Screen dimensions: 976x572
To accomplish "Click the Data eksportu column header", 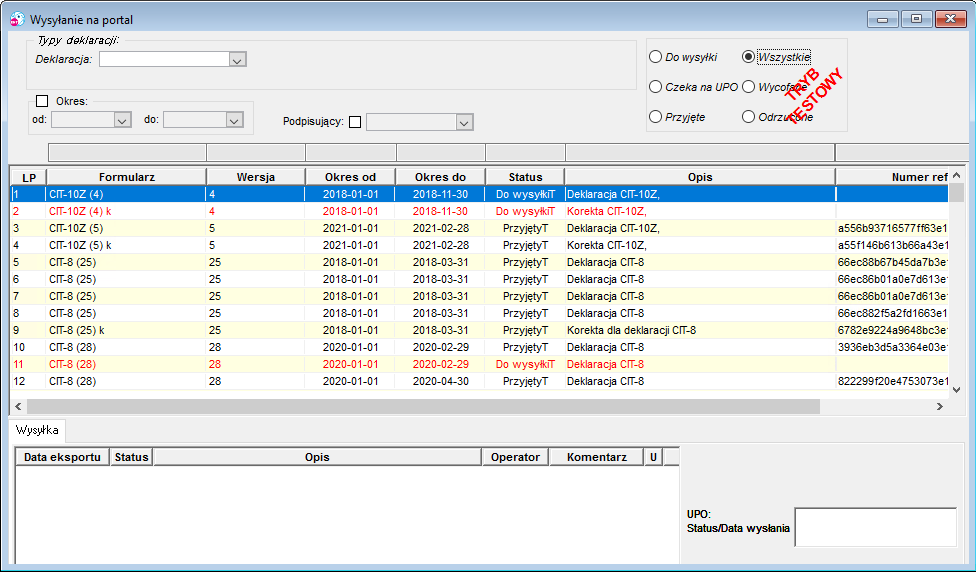I will pos(62,457).
